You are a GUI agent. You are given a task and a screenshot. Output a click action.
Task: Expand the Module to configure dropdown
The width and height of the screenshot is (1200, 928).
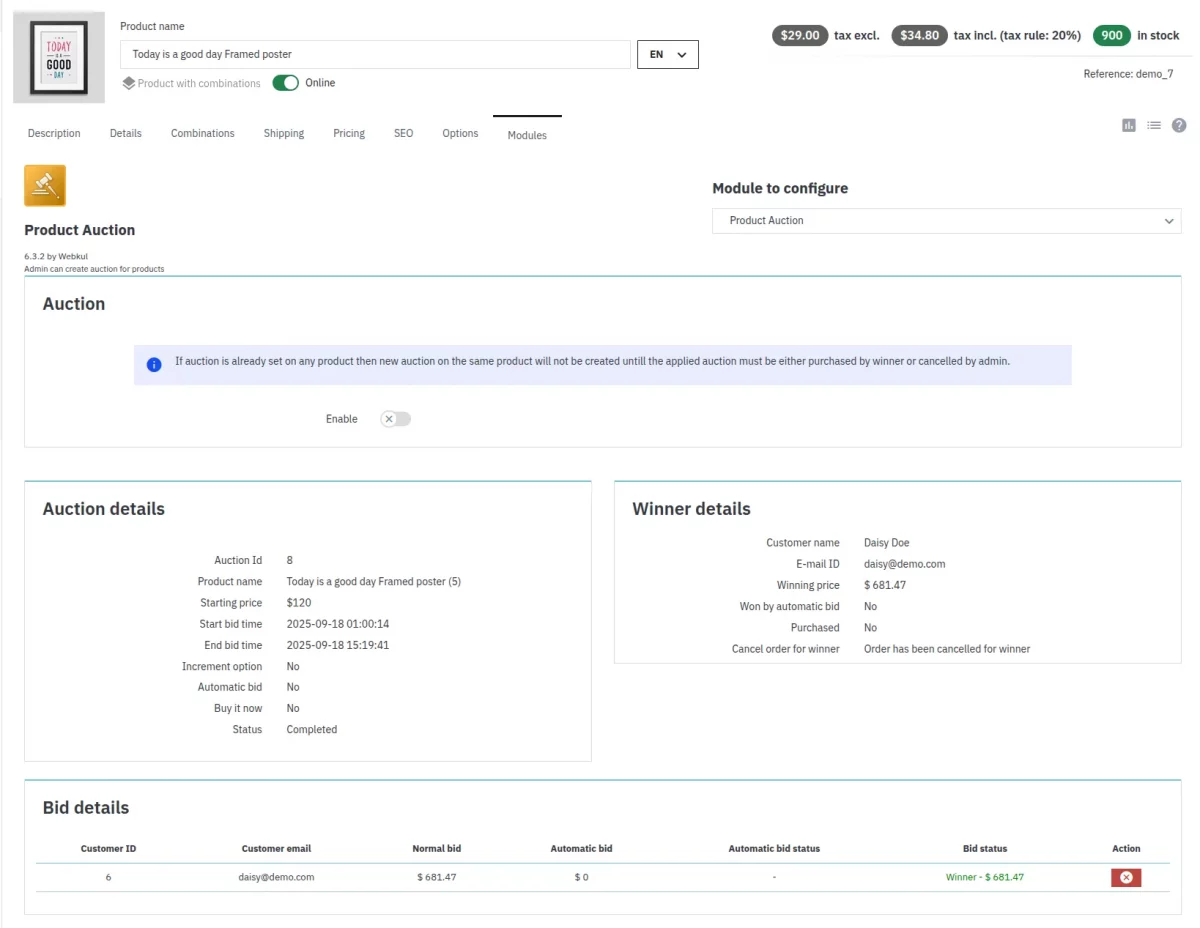(x=946, y=220)
